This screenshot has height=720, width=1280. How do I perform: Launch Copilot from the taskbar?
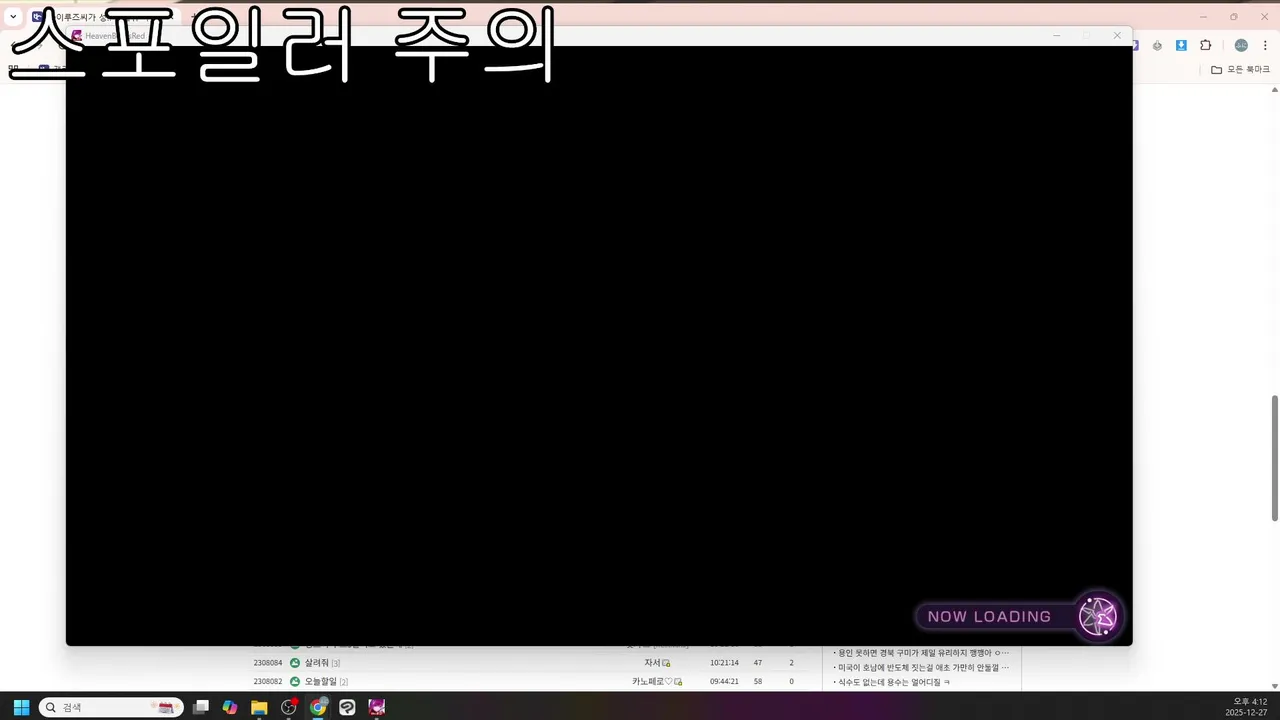coord(230,707)
